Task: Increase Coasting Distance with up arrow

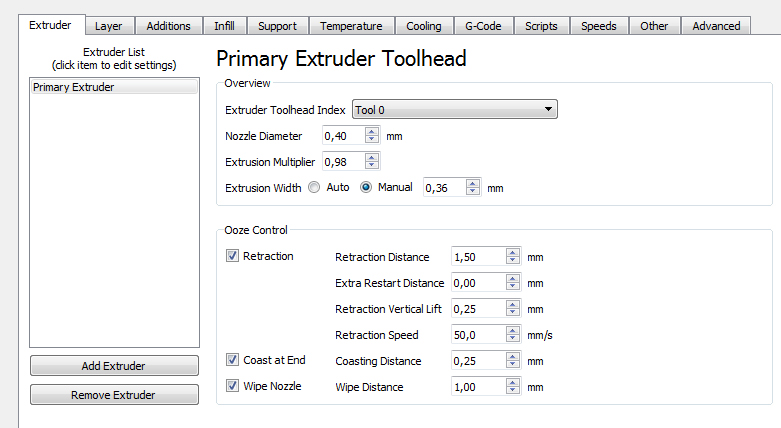Action: (x=513, y=357)
